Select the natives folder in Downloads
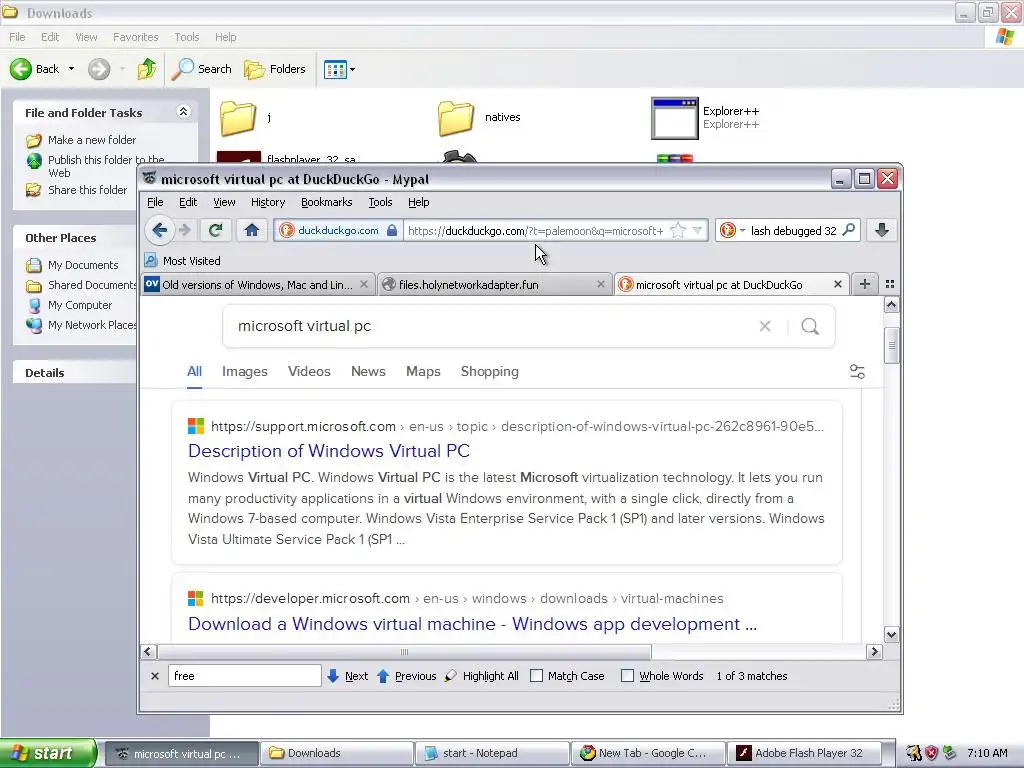This screenshot has width=1024, height=768. (479, 118)
